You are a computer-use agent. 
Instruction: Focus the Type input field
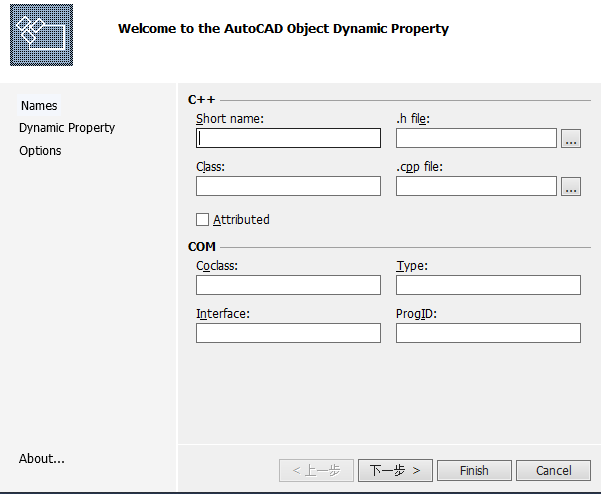pos(488,285)
